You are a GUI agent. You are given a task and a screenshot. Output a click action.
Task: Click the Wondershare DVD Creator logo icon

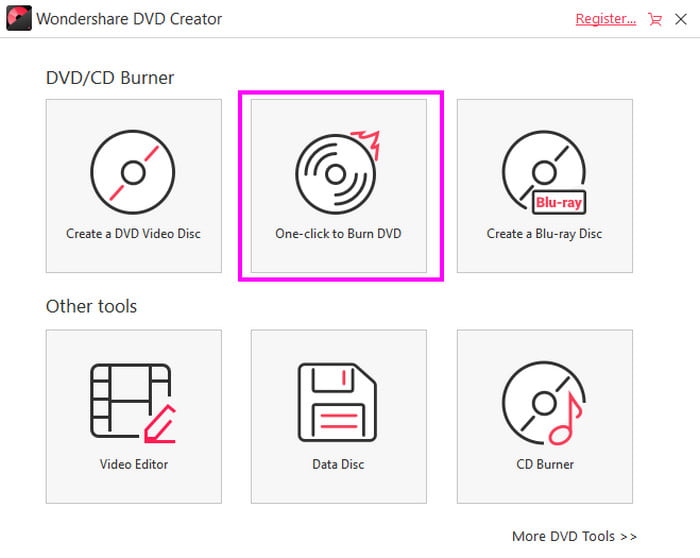[x=19, y=18]
